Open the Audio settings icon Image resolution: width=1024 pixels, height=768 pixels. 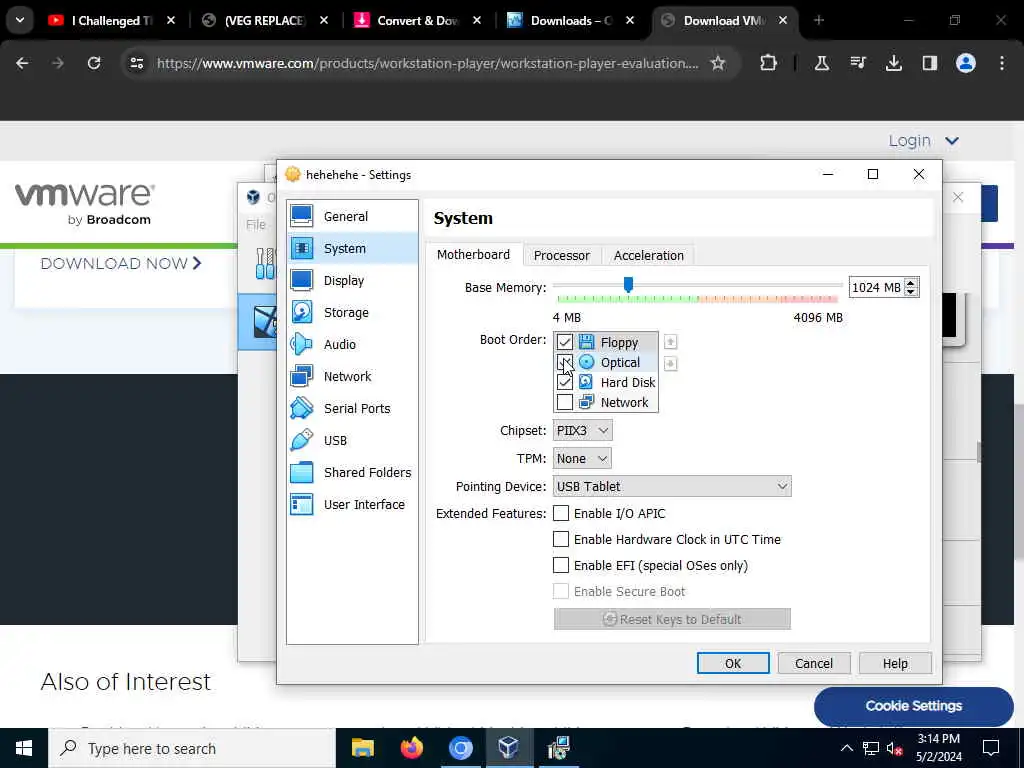tap(302, 344)
